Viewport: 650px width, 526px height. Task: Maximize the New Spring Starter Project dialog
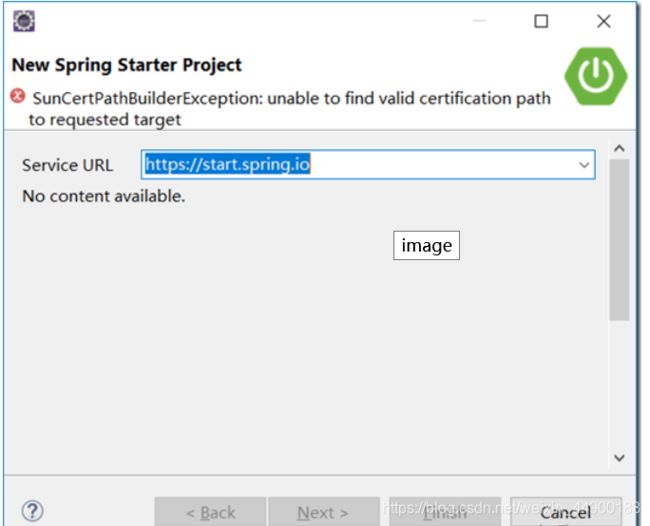pos(541,21)
